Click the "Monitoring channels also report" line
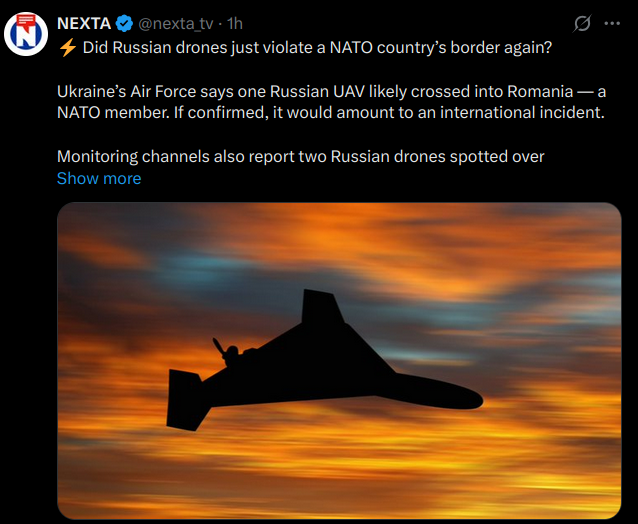The image size is (638, 524). (x=300, y=156)
